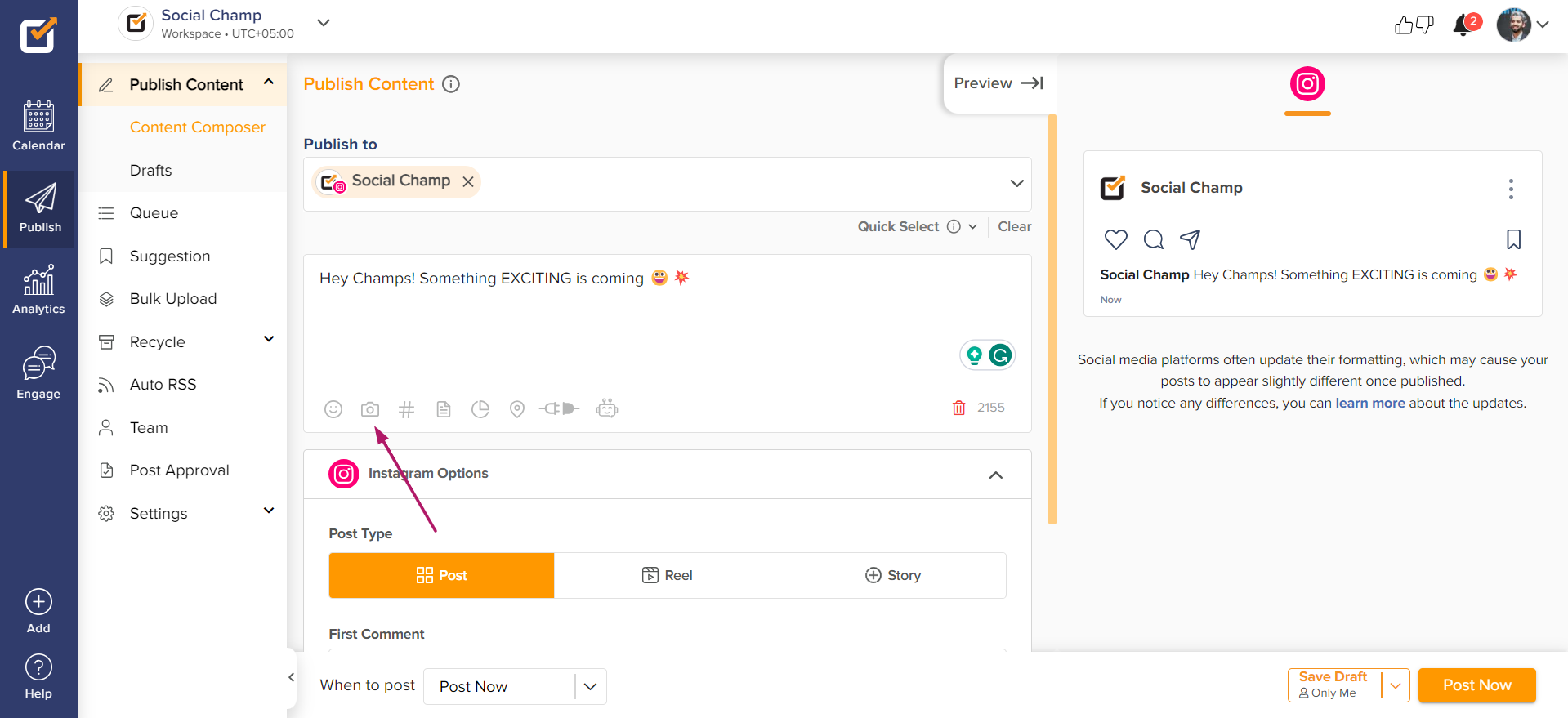Open Content Composer menu item
This screenshot has width=1568, height=718.
tap(198, 127)
